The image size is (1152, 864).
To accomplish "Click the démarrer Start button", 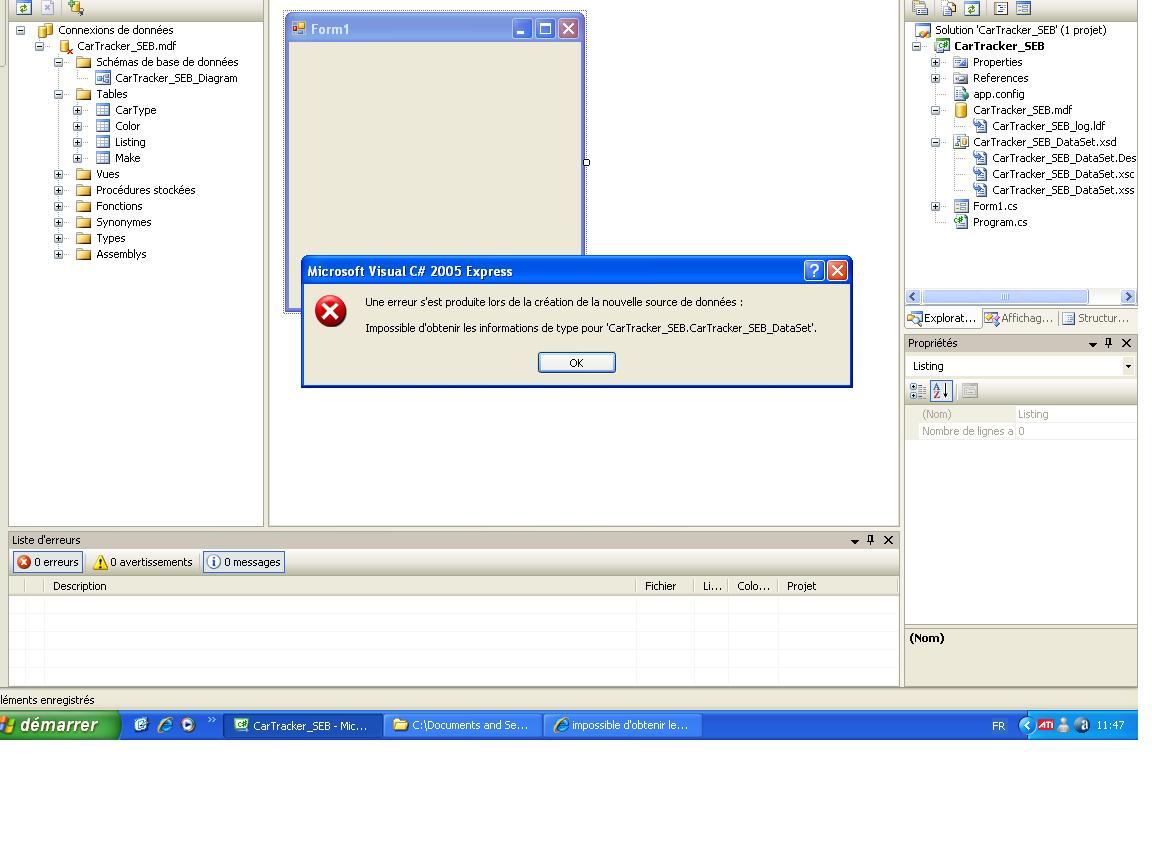I will (60, 725).
